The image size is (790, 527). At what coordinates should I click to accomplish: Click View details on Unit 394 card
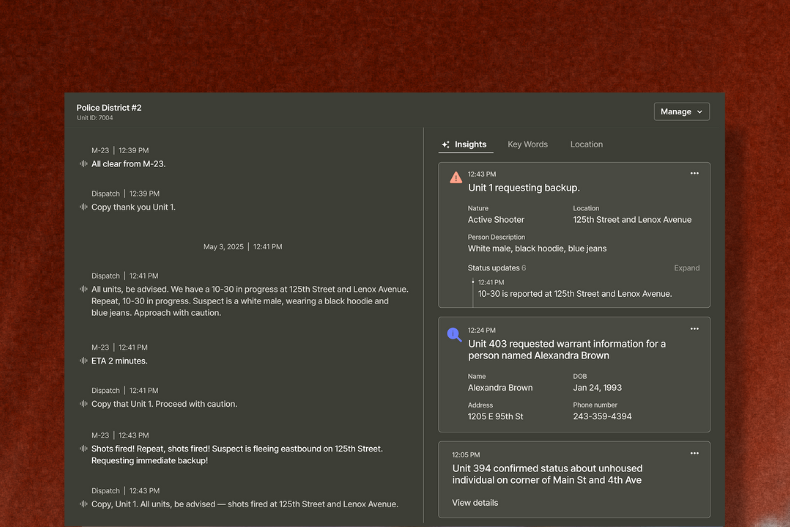tap(474, 502)
